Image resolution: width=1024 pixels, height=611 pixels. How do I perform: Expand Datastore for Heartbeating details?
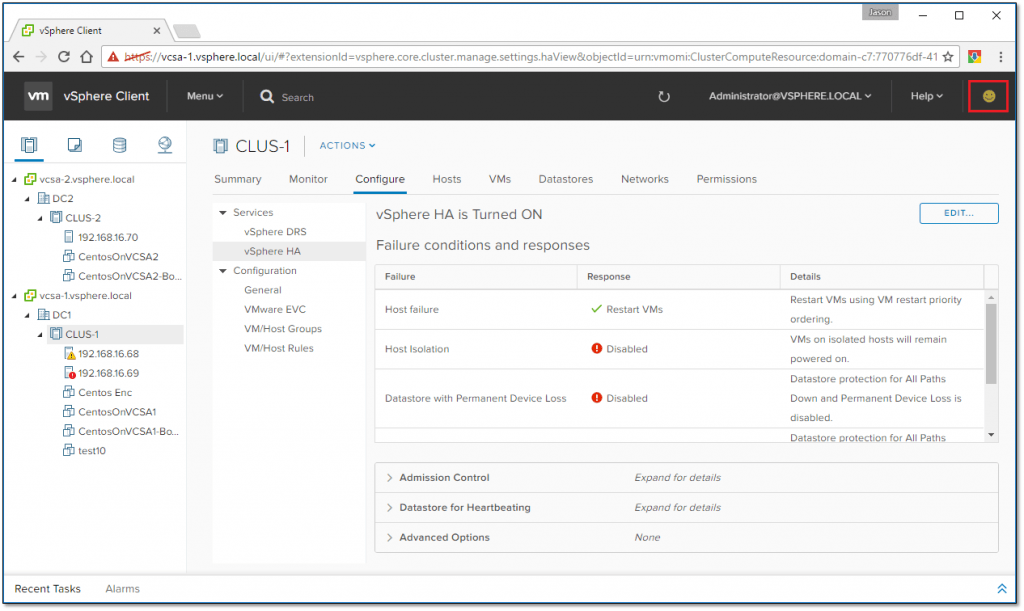[x=389, y=508]
